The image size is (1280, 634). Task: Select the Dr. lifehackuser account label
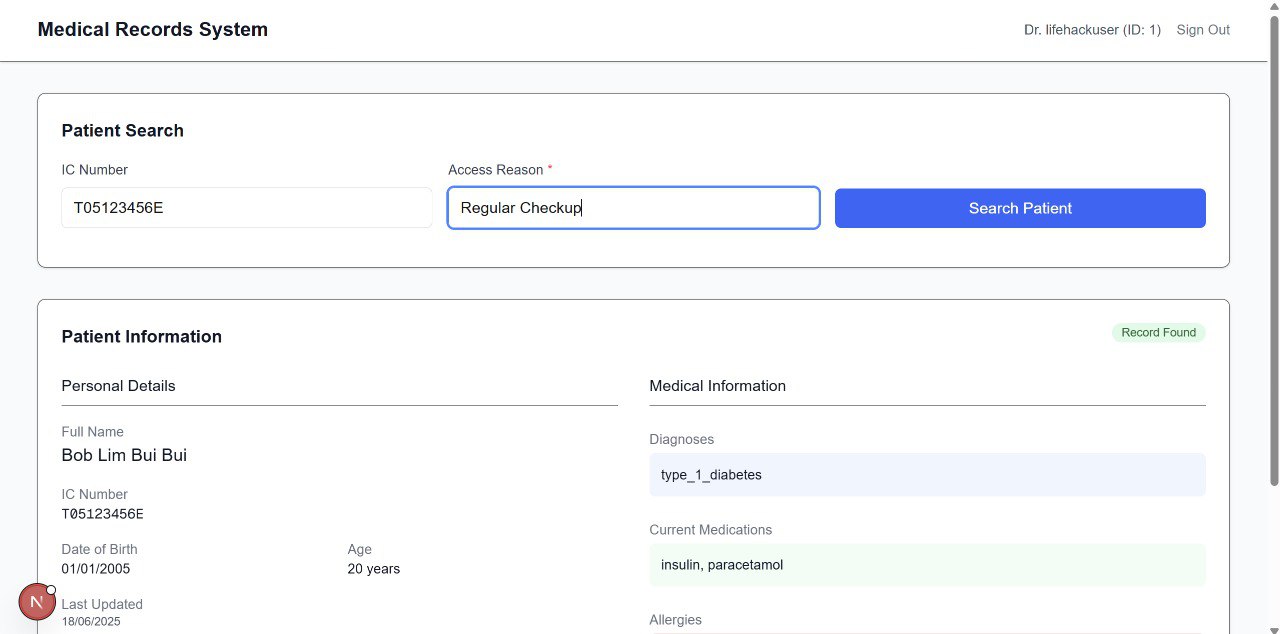pyautogui.click(x=1092, y=30)
